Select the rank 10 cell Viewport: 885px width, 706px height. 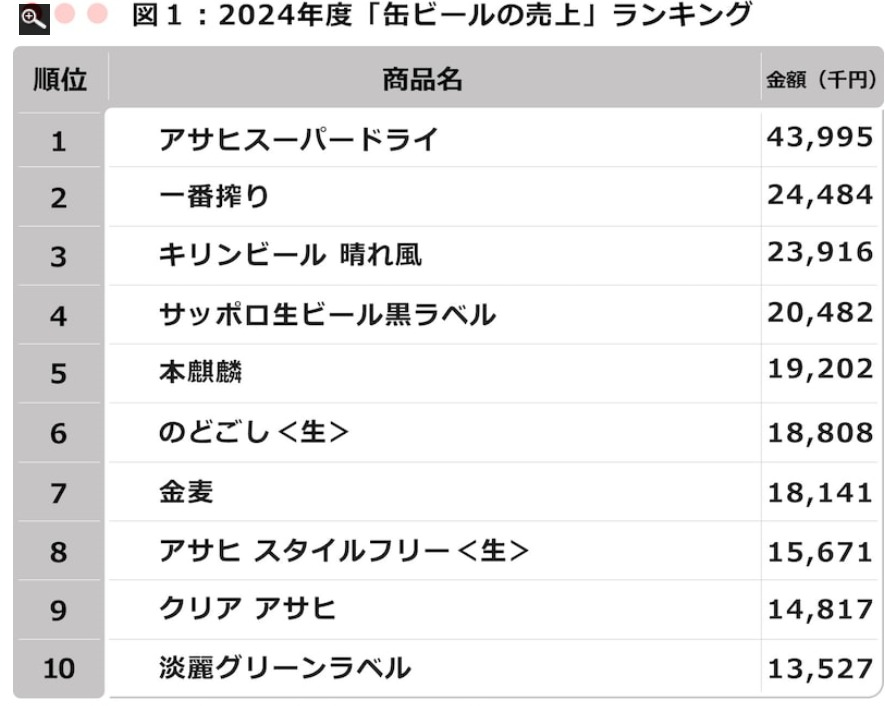[x=59, y=668]
